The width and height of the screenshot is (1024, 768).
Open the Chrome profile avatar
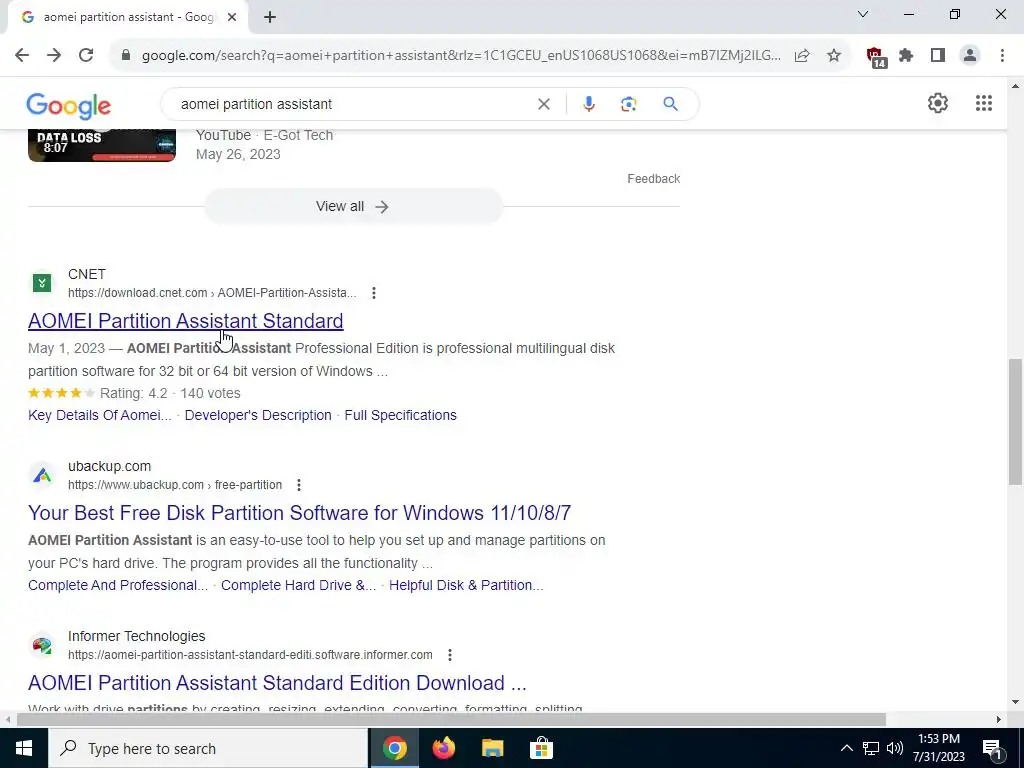pyautogui.click(x=970, y=56)
